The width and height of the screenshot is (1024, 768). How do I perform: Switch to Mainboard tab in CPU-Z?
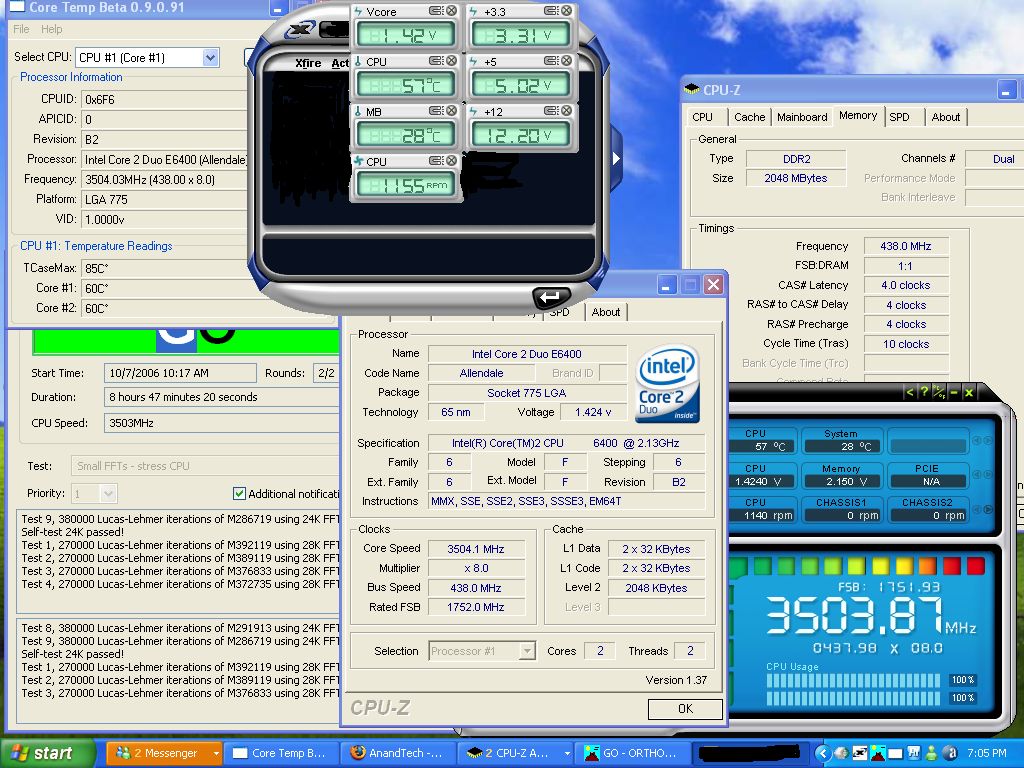pyautogui.click(x=802, y=117)
